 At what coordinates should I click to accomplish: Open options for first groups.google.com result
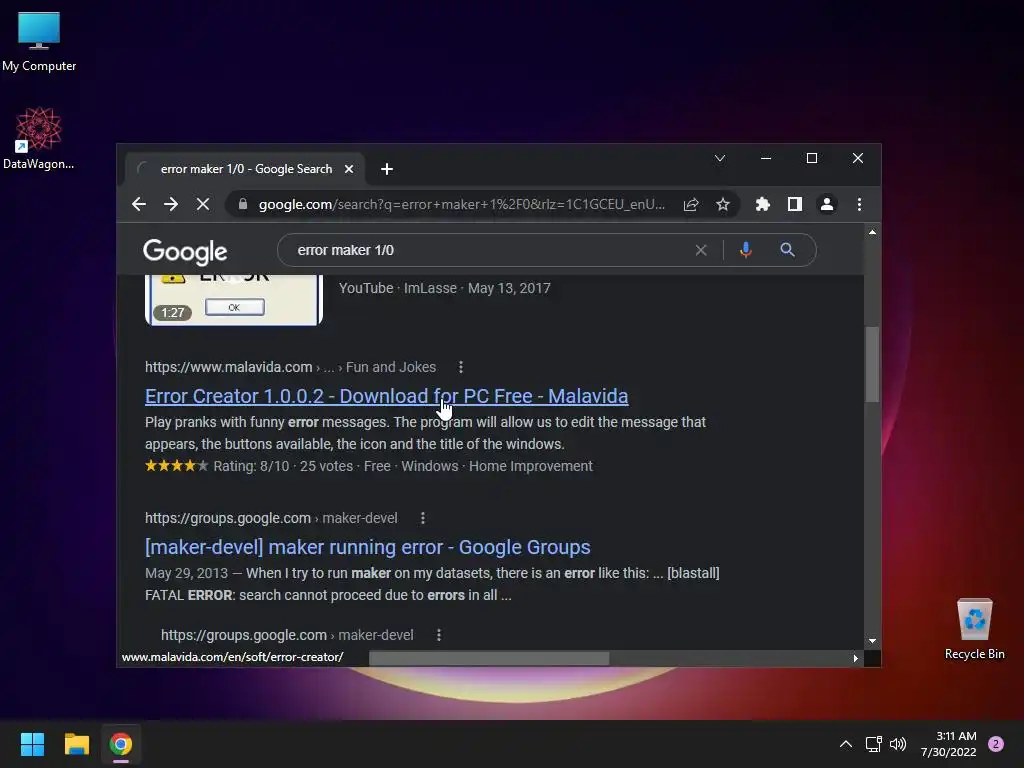[x=423, y=518]
